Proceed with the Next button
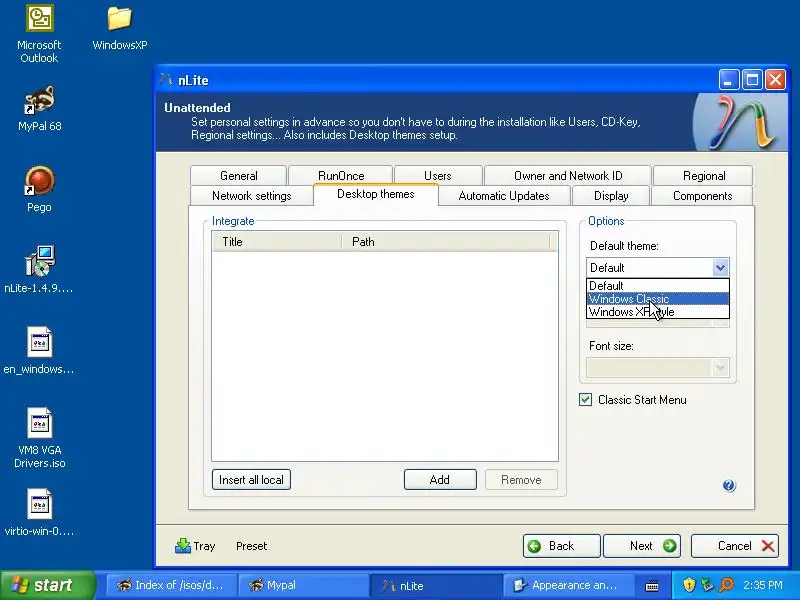This screenshot has width=800, height=600. (x=642, y=546)
